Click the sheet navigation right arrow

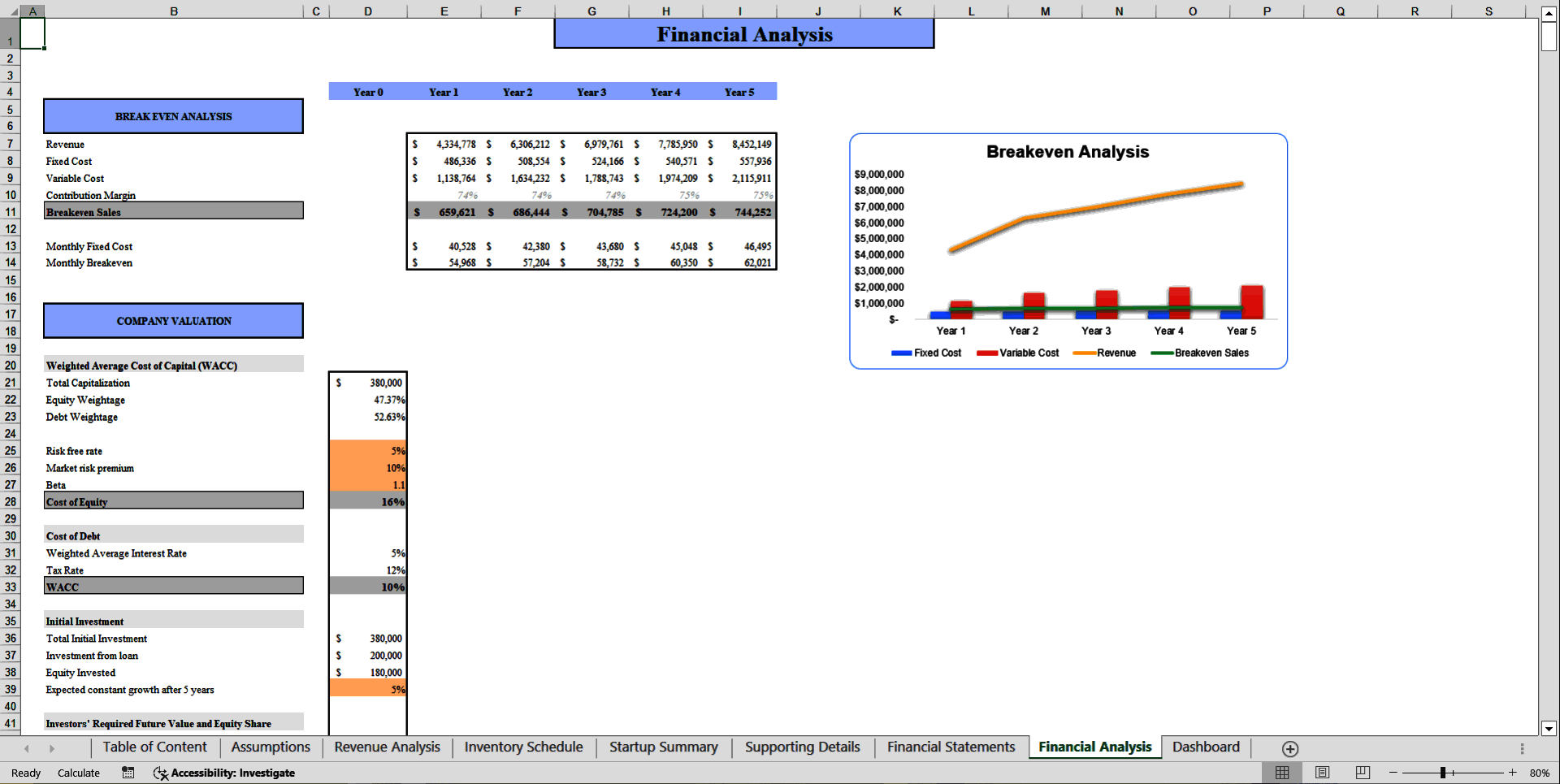tap(51, 747)
